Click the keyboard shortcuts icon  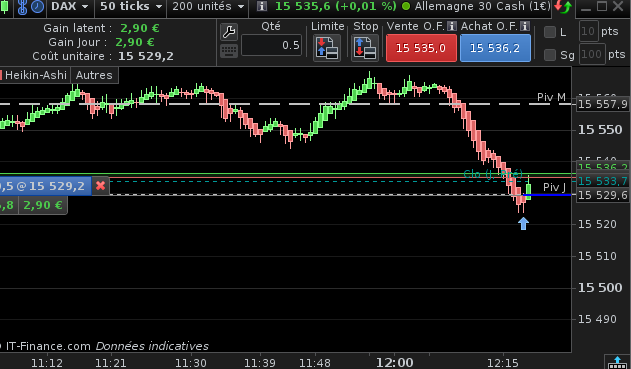[x=229, y=51]
